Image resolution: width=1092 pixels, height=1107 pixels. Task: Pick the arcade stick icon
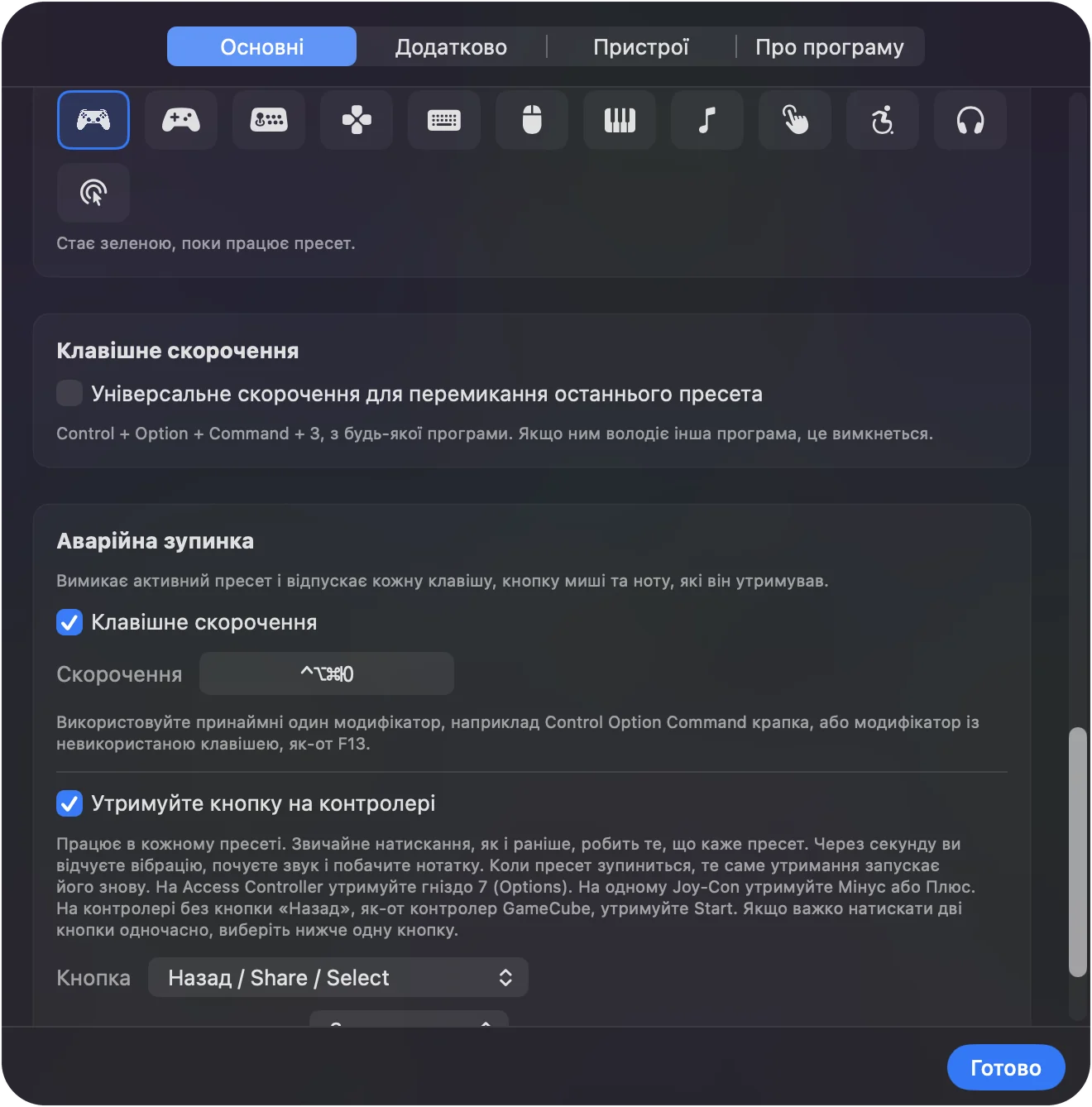pyautogui.click(x=269, y=120)
